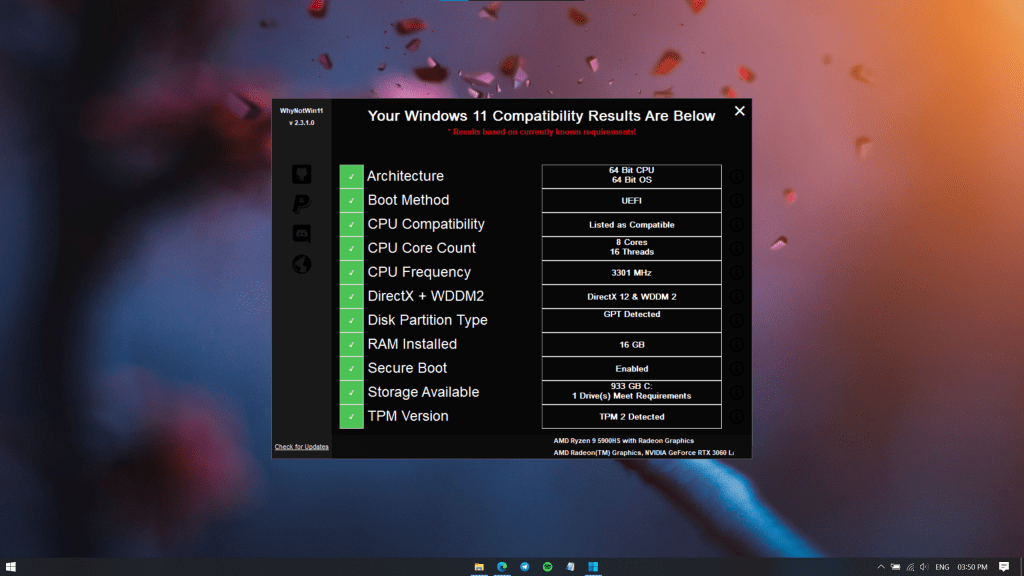Open the Discord icon in the sidebar

[x=301, y=234]
